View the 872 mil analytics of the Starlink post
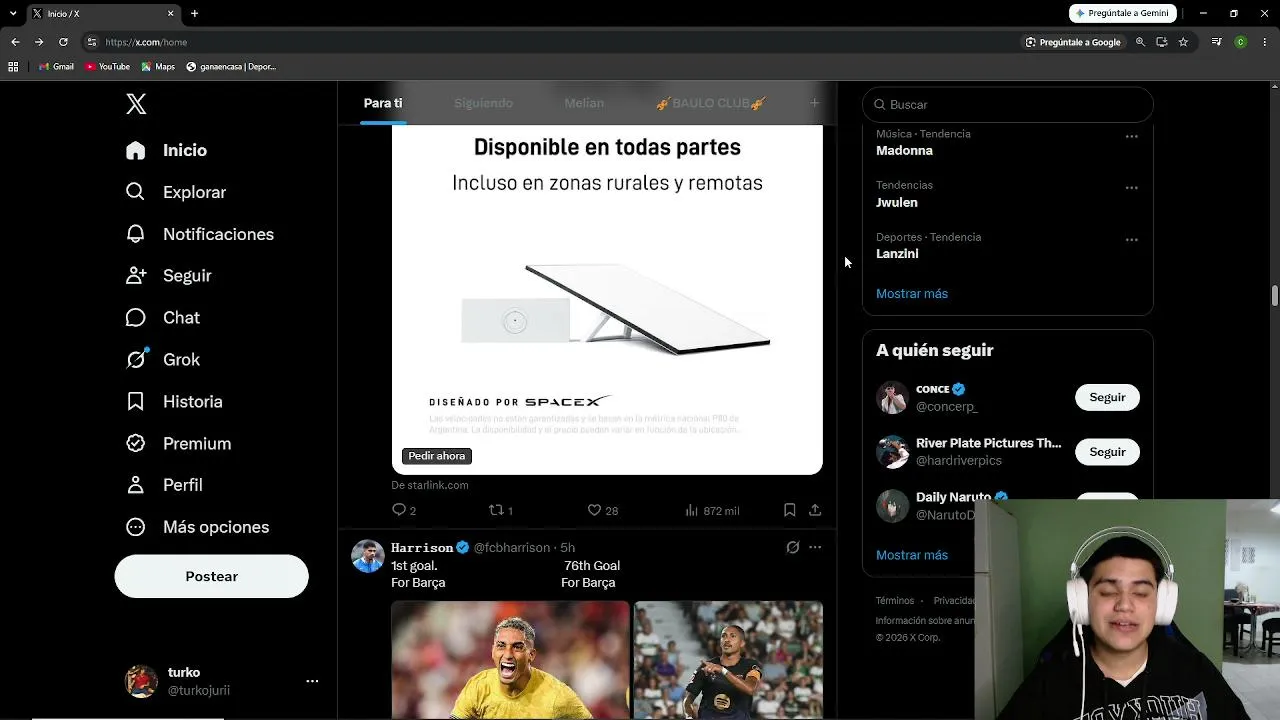 pos(712,510)
